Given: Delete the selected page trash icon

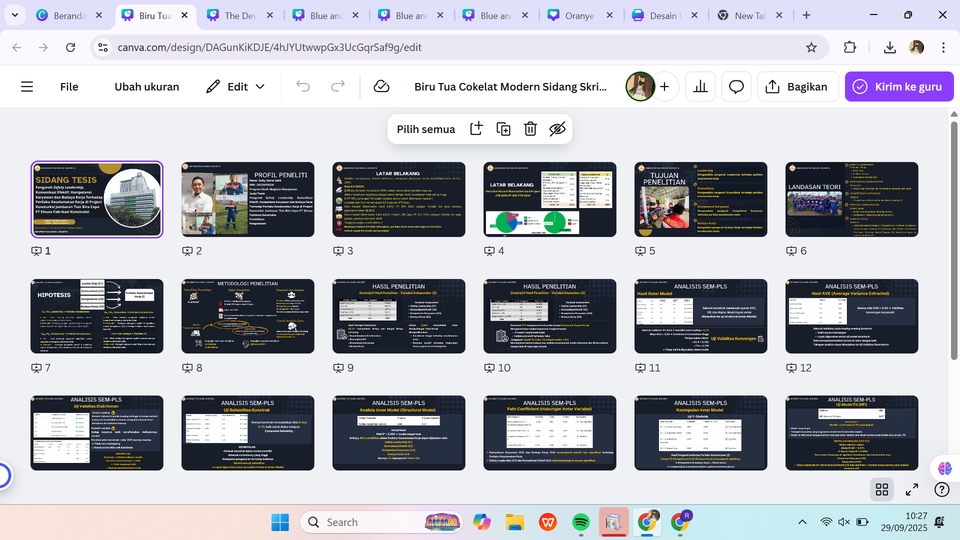Looking at the screenshot, I should coord(530,129).
